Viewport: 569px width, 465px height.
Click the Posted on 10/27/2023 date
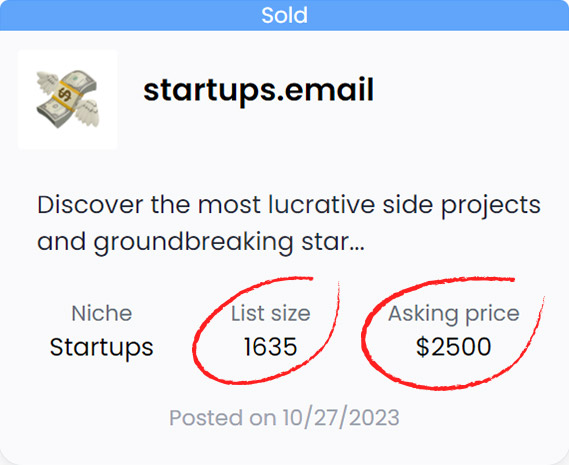[284, 417]
